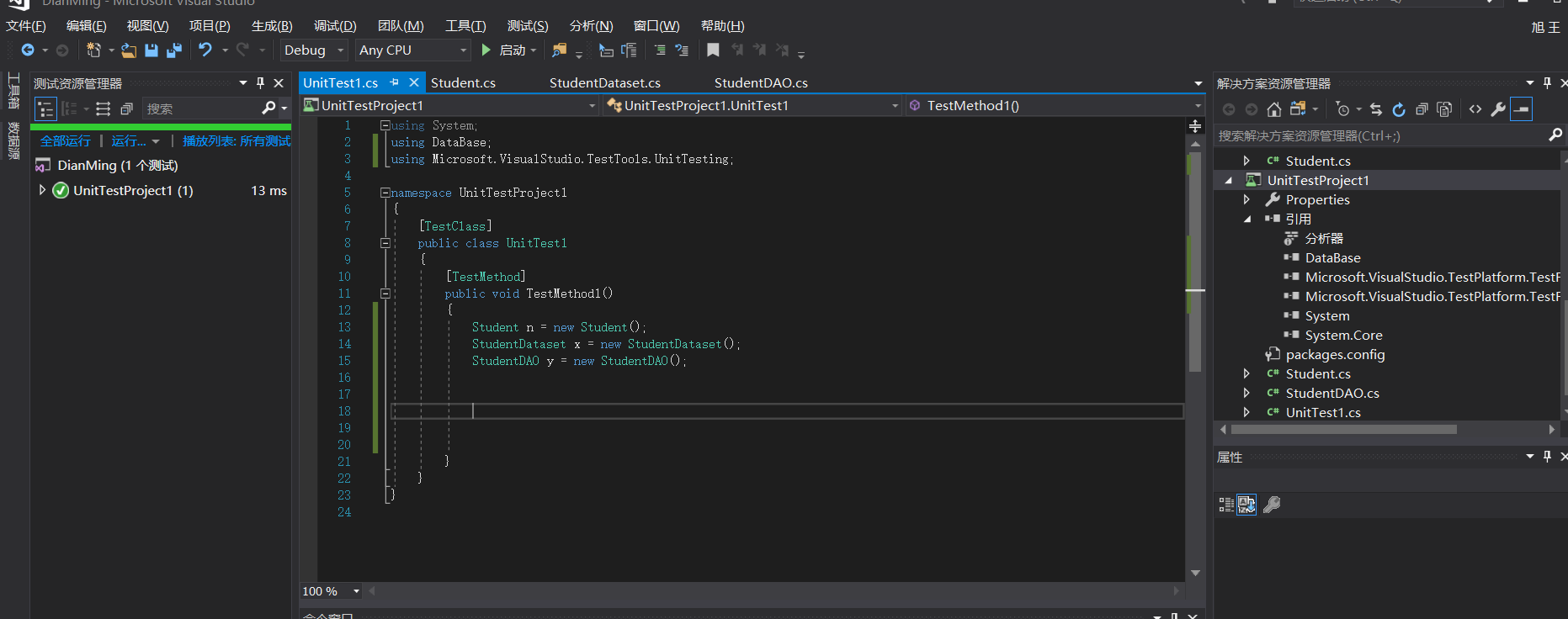The image size is (1568, 619).
Task: Collapse the namespace block on line 5
Action: 385,193
